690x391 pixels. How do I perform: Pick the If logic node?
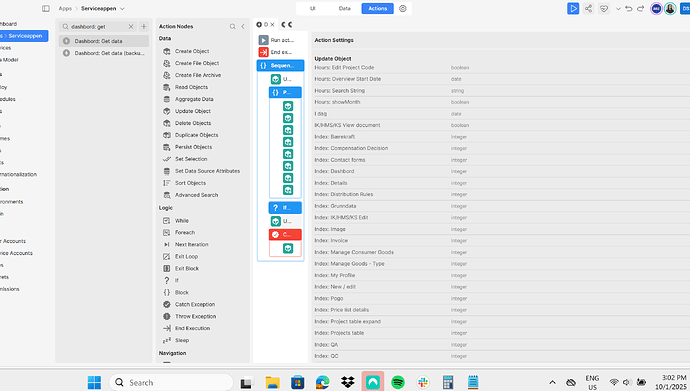(x=176, y=280)
